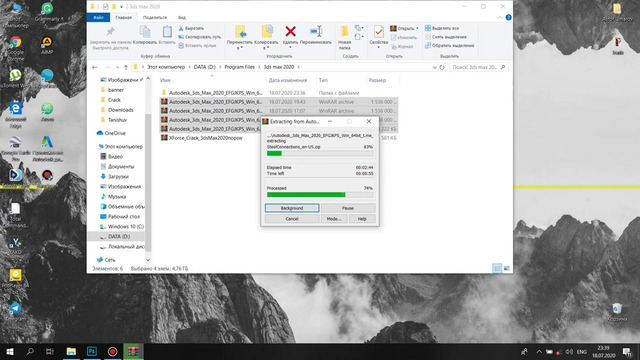Click the Move to (Переместить в) icon
This screenshot has width=640, height=360.
click(240, 32)
